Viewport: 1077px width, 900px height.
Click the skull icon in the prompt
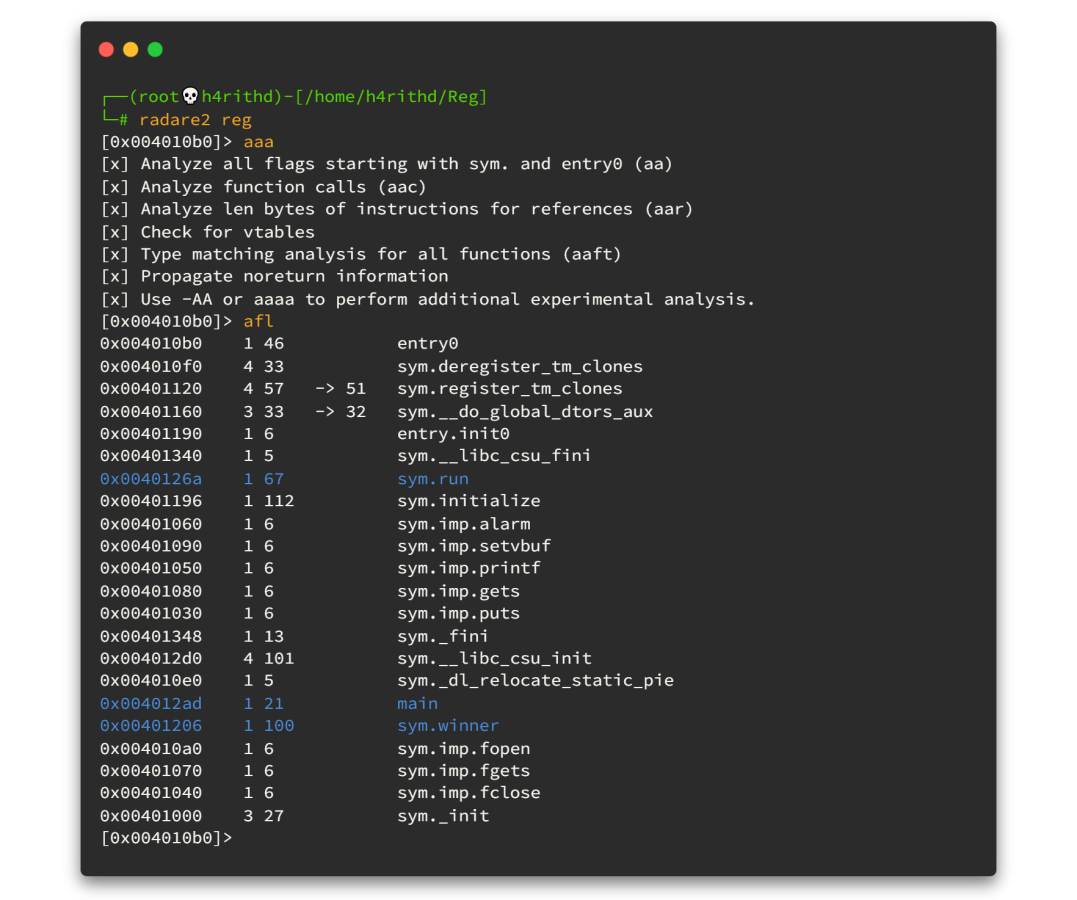[x=190, y=97]
